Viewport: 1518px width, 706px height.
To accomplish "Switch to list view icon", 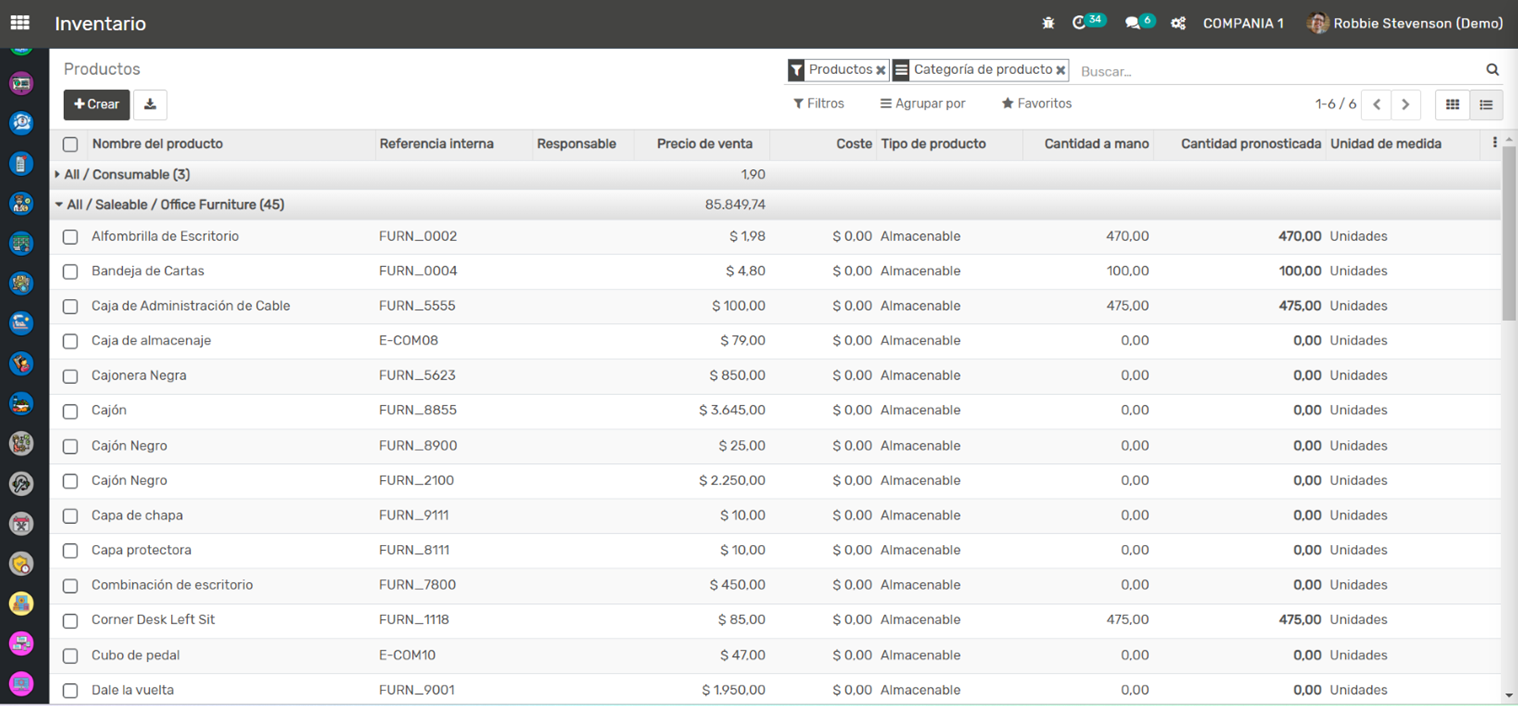I will click(x=1486, y=104).
